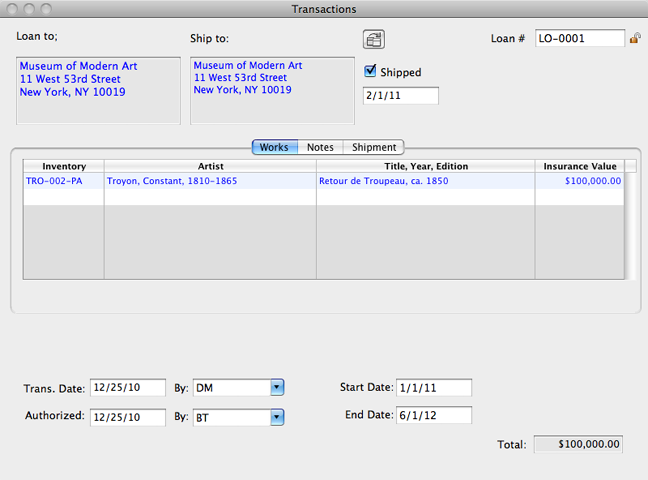Image resolution: width=648 pixels, height=480 pixels.
Task: Click the Start Date field
Action: pos(433,387)
